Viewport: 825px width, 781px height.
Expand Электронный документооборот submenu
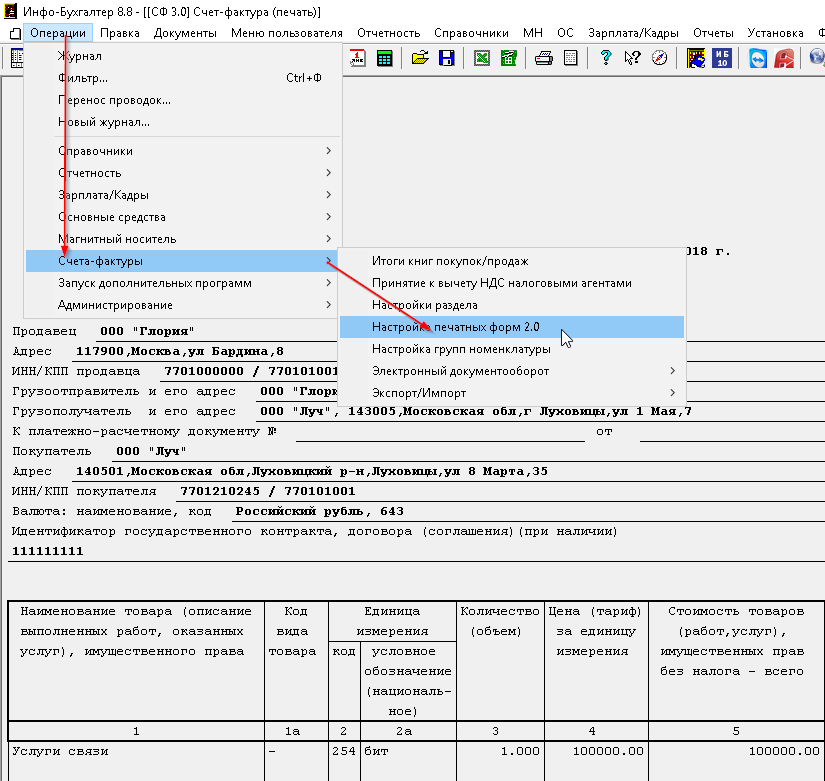tap(512, 371)
